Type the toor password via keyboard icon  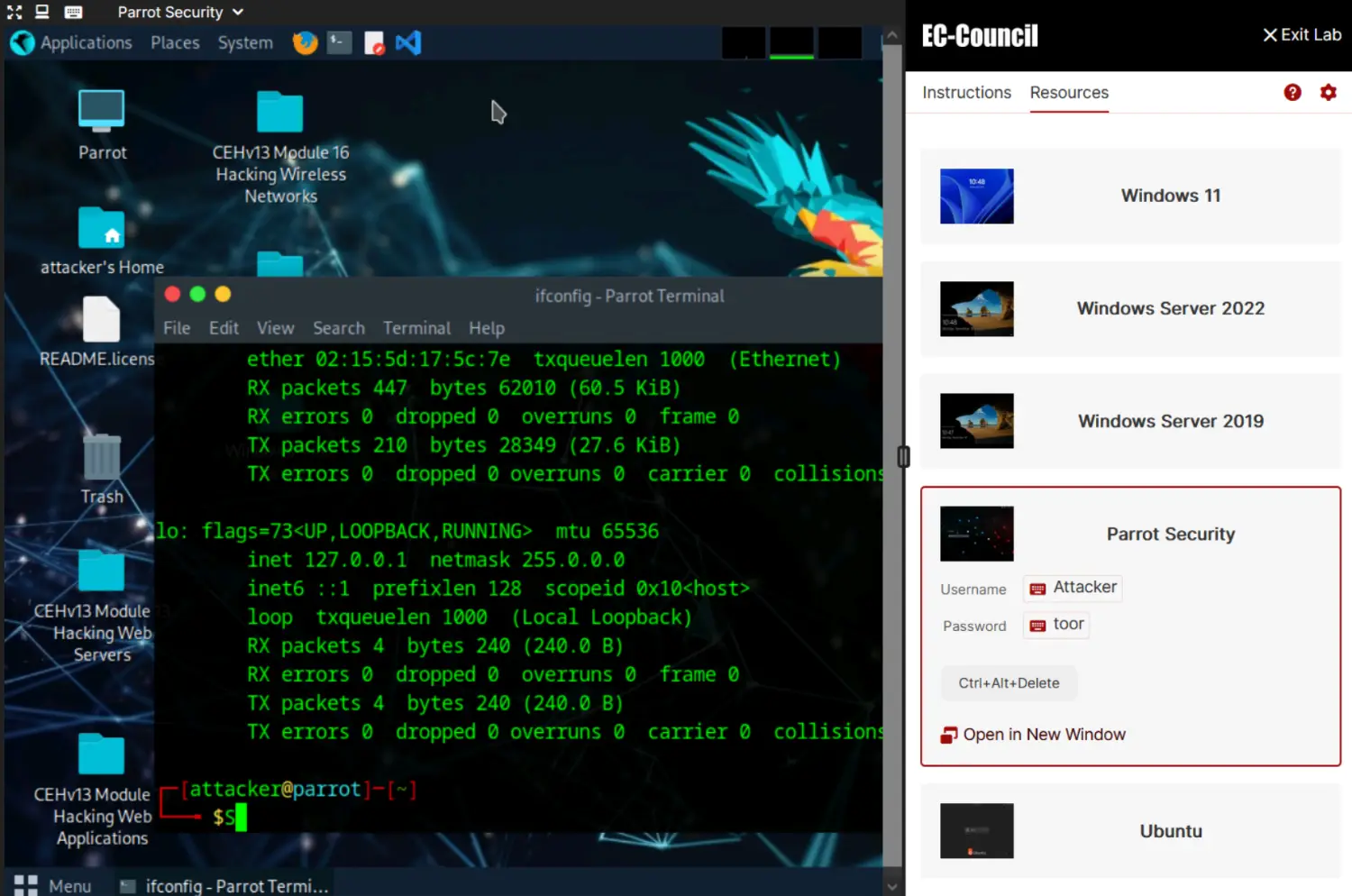point(1038,626)
